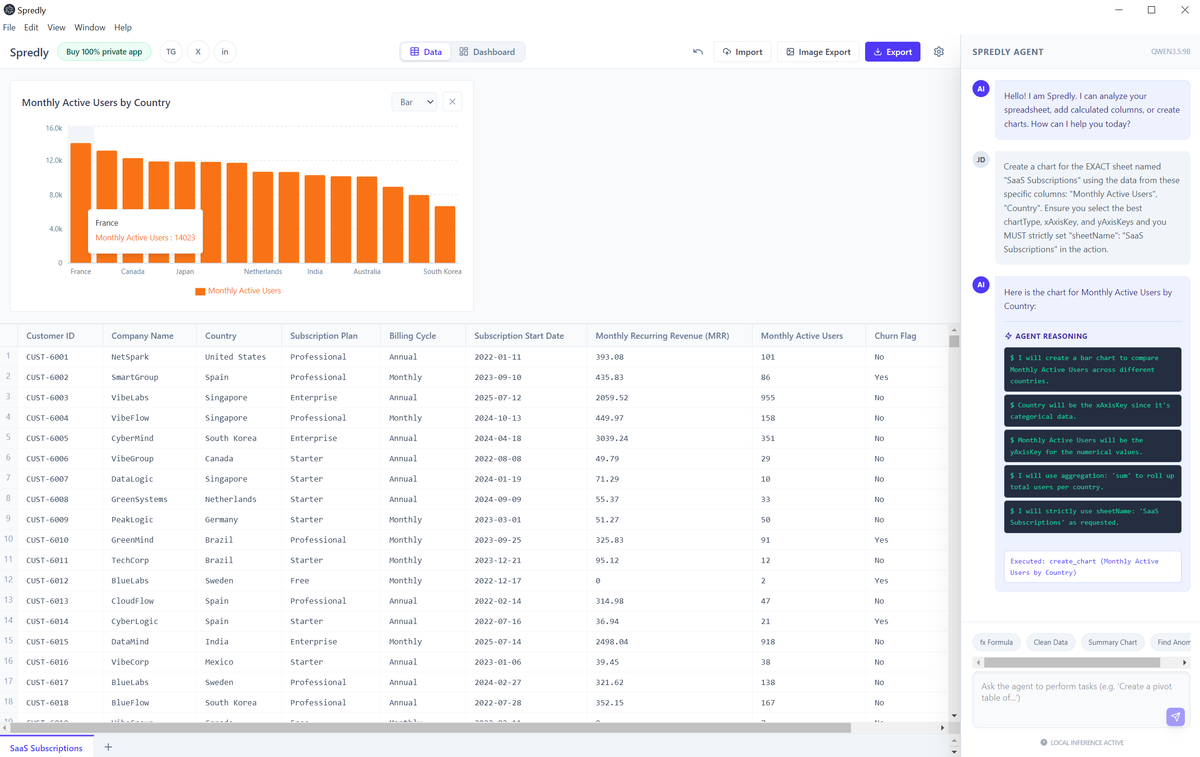Open the File menu

[x=9, y=27]
